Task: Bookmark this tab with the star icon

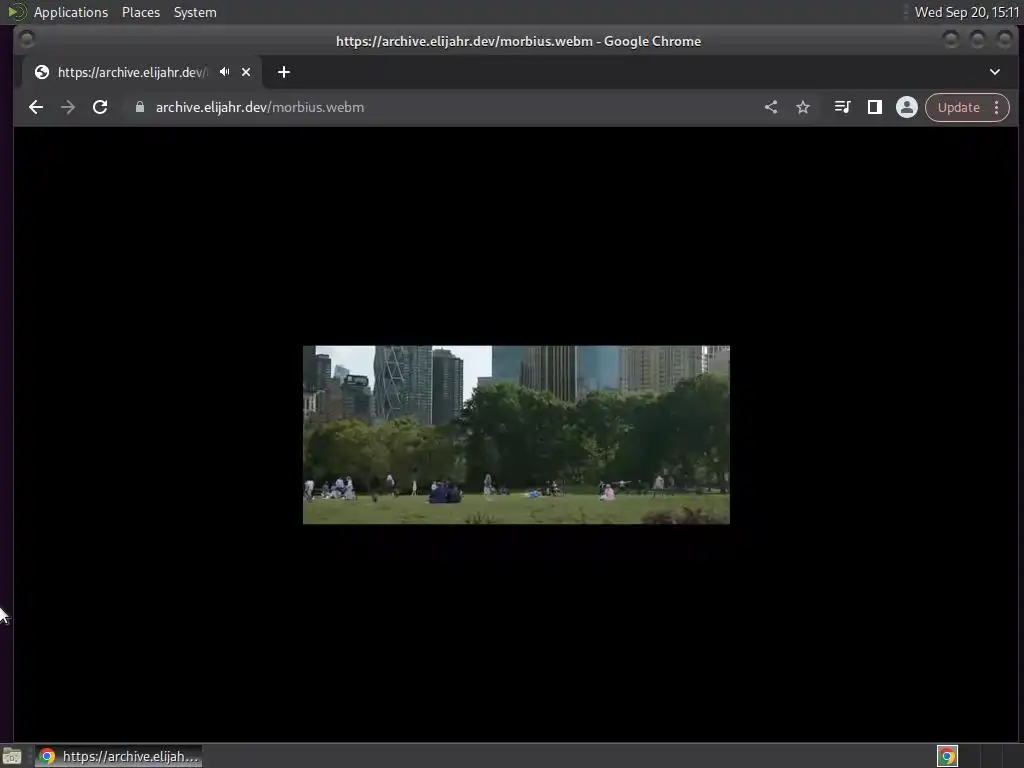Action: click(803, 107)
